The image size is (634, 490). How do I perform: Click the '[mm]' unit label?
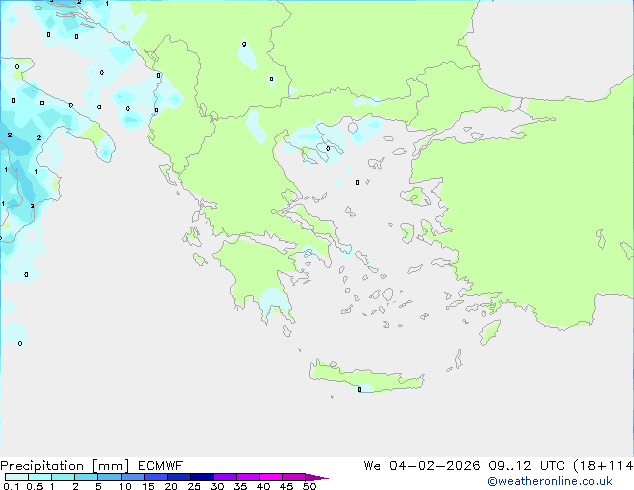click(x=111, y=466)
